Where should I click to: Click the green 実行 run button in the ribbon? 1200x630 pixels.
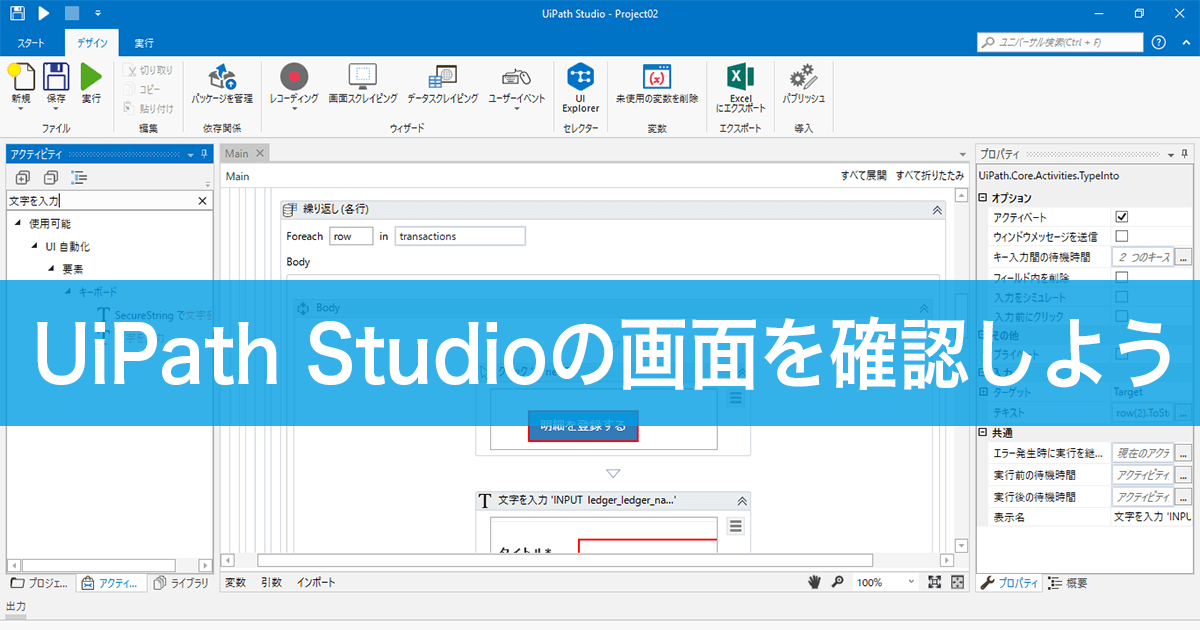click(x=91, y=84)
